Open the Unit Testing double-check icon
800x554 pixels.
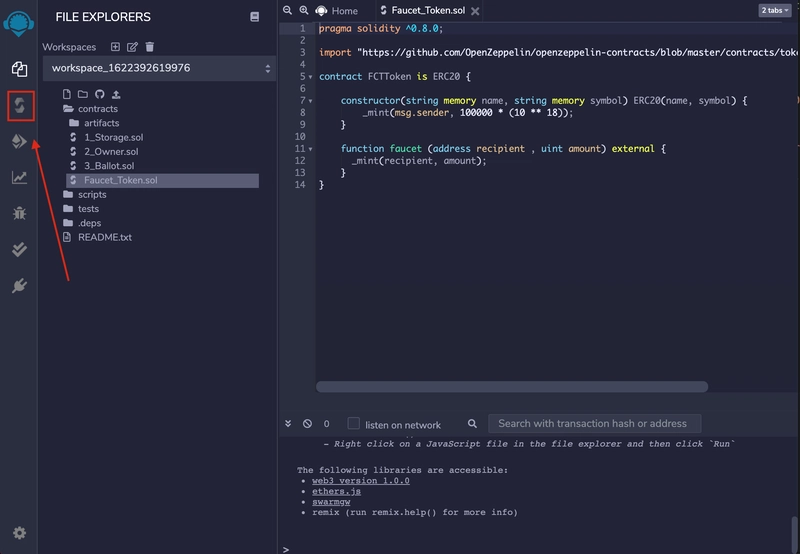19,249
